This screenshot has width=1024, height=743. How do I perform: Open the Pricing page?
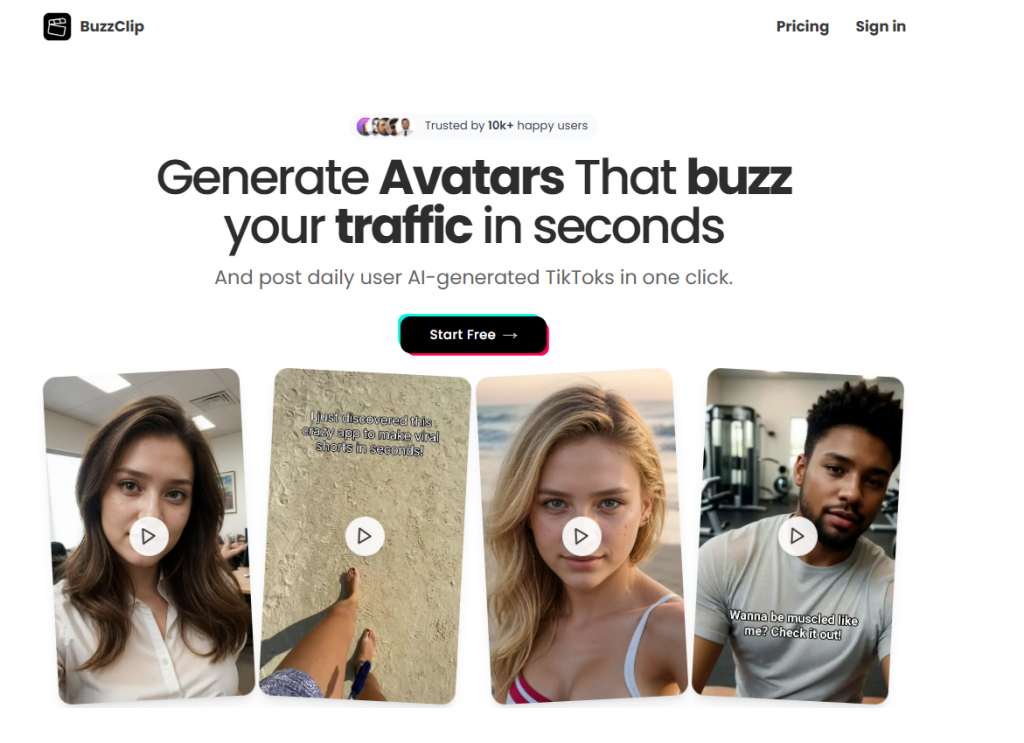pyautogui.click(x=802, y=27)
